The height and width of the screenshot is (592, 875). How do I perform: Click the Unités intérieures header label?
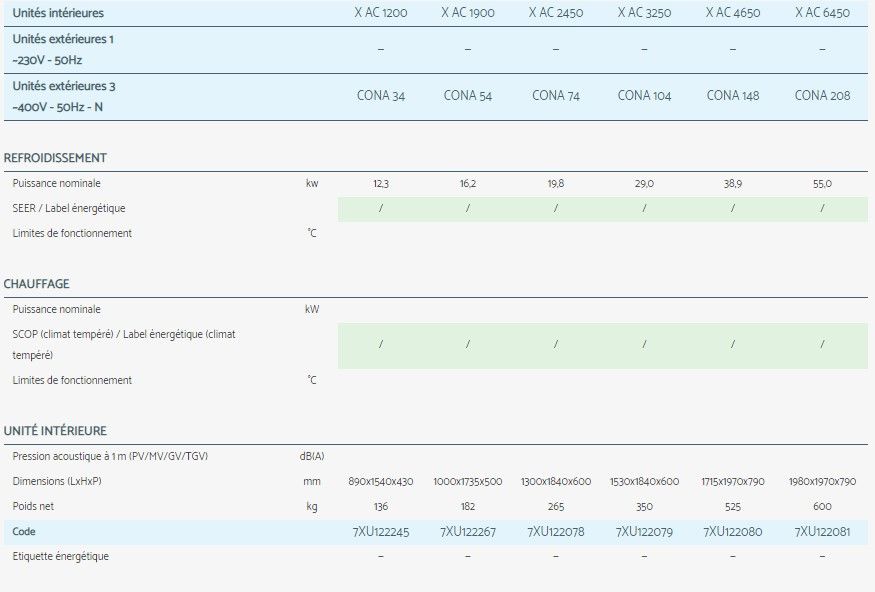coord(58,13)
